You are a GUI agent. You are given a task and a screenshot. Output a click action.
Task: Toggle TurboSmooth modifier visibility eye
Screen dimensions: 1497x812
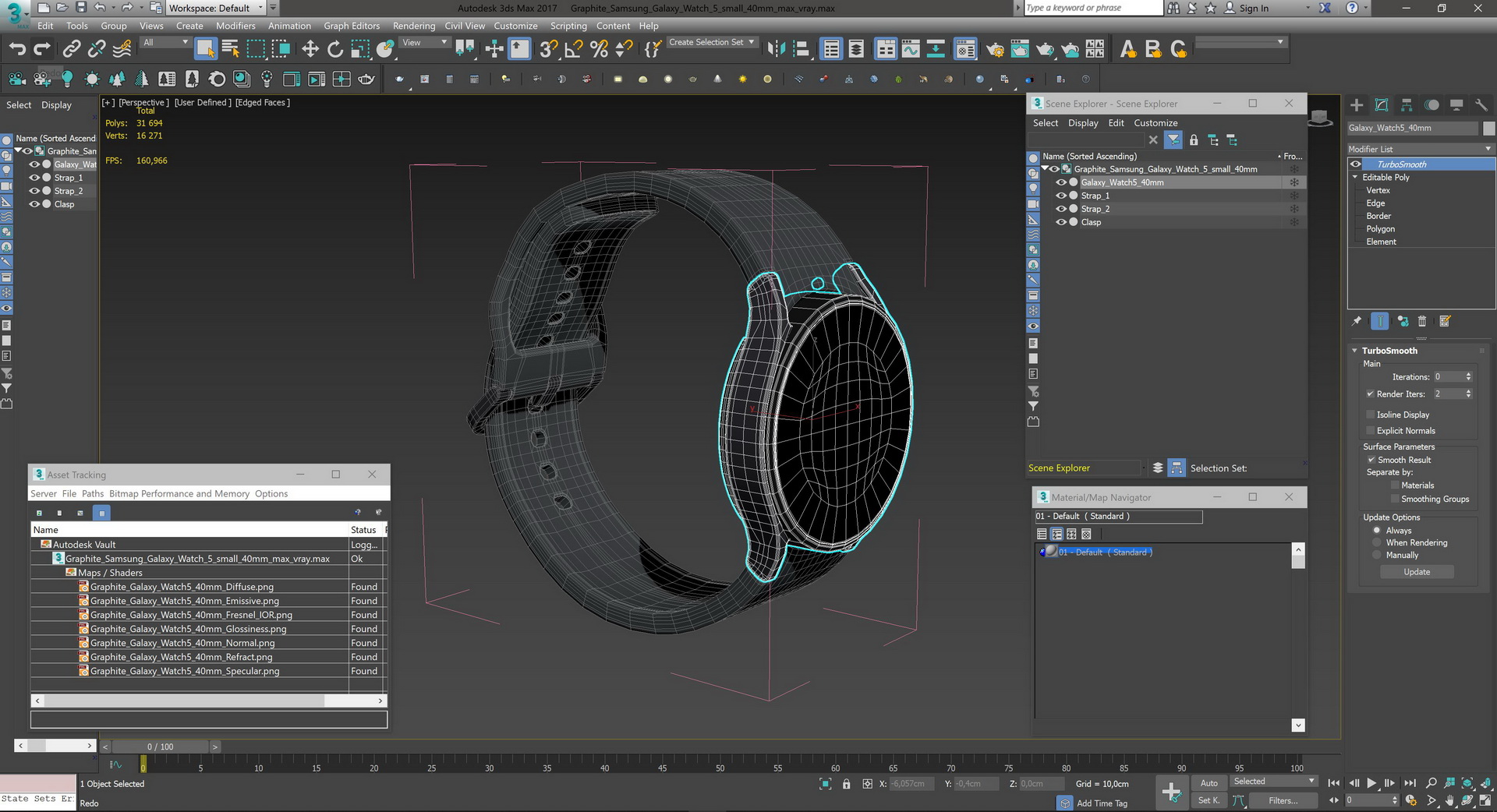click(1356, 164)
